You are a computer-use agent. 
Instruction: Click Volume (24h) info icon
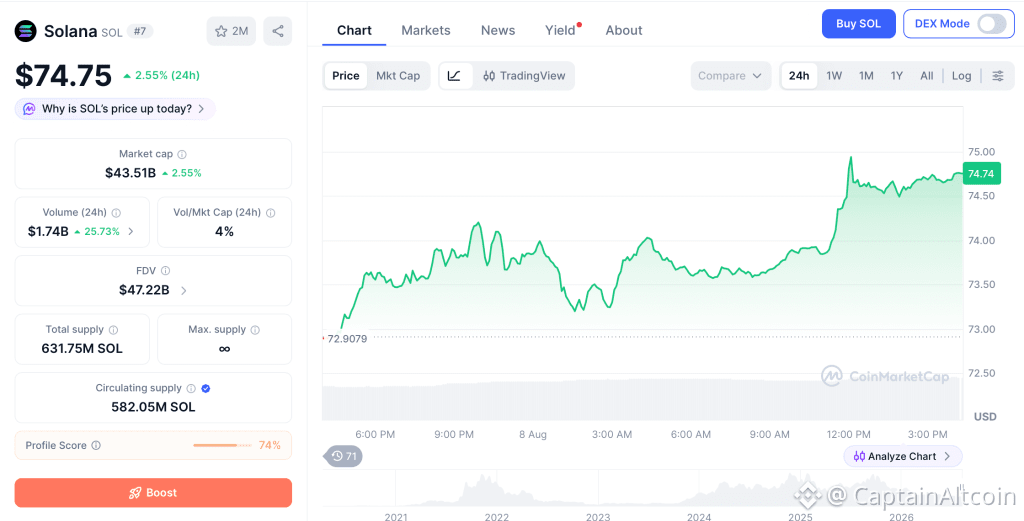116,213
